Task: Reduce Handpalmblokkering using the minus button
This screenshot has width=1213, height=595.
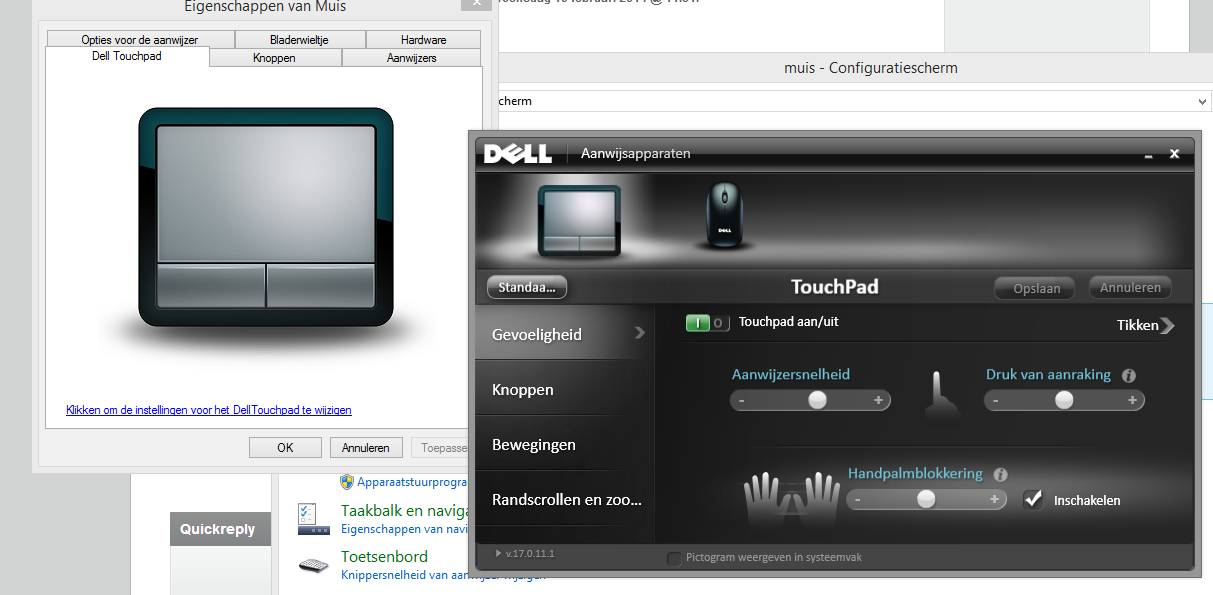Action: tap(858, 499)
